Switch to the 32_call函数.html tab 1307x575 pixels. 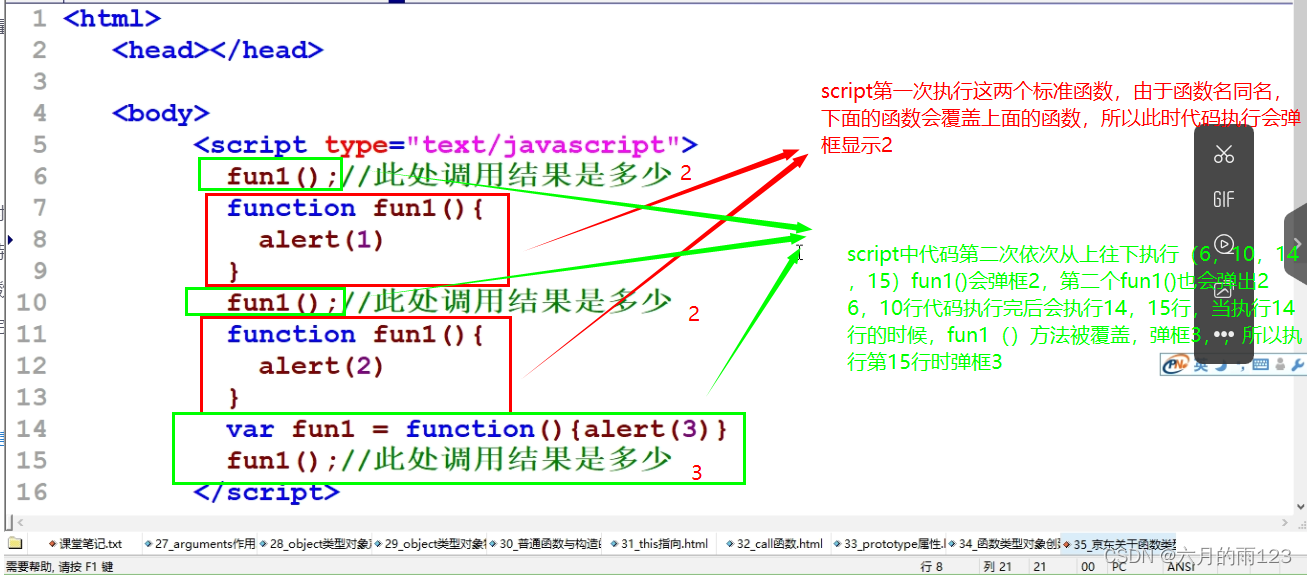point(775,544)
